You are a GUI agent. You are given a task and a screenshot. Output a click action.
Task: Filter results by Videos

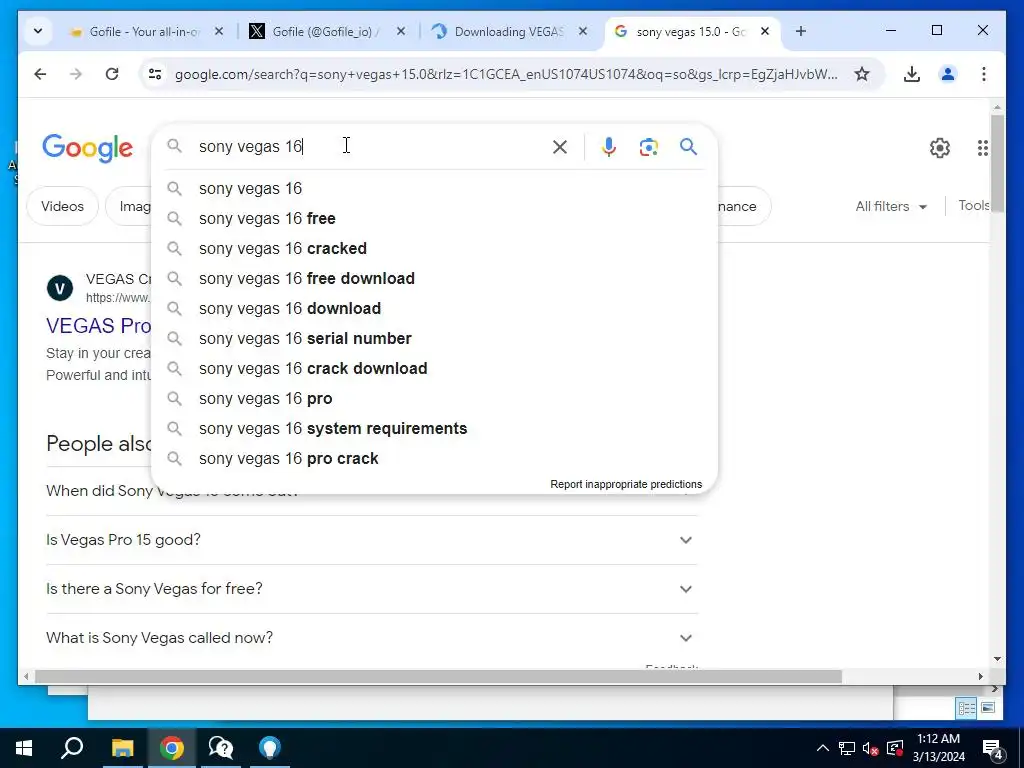[63, 206]
